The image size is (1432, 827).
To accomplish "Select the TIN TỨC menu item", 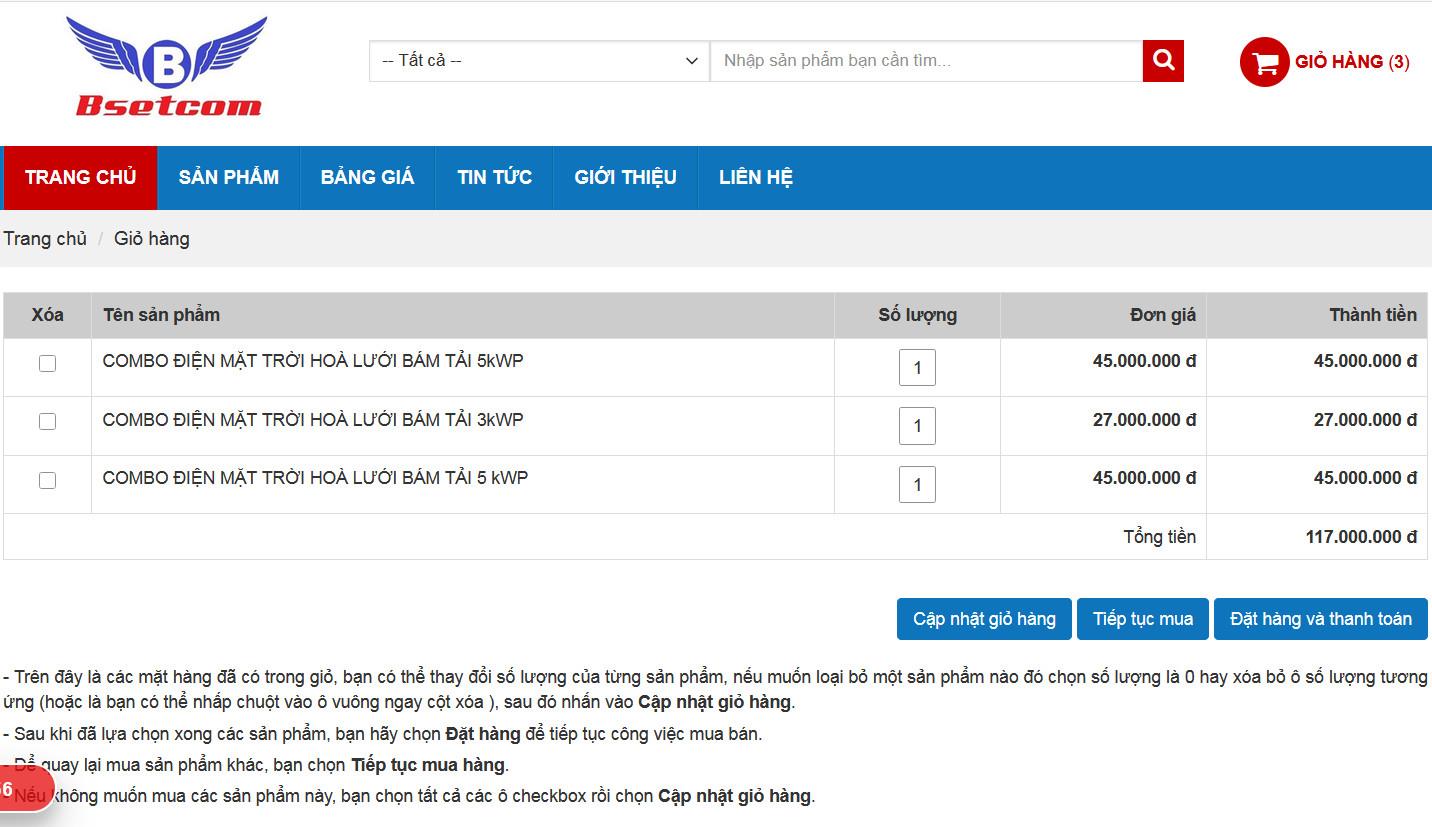I will point(494,178).
